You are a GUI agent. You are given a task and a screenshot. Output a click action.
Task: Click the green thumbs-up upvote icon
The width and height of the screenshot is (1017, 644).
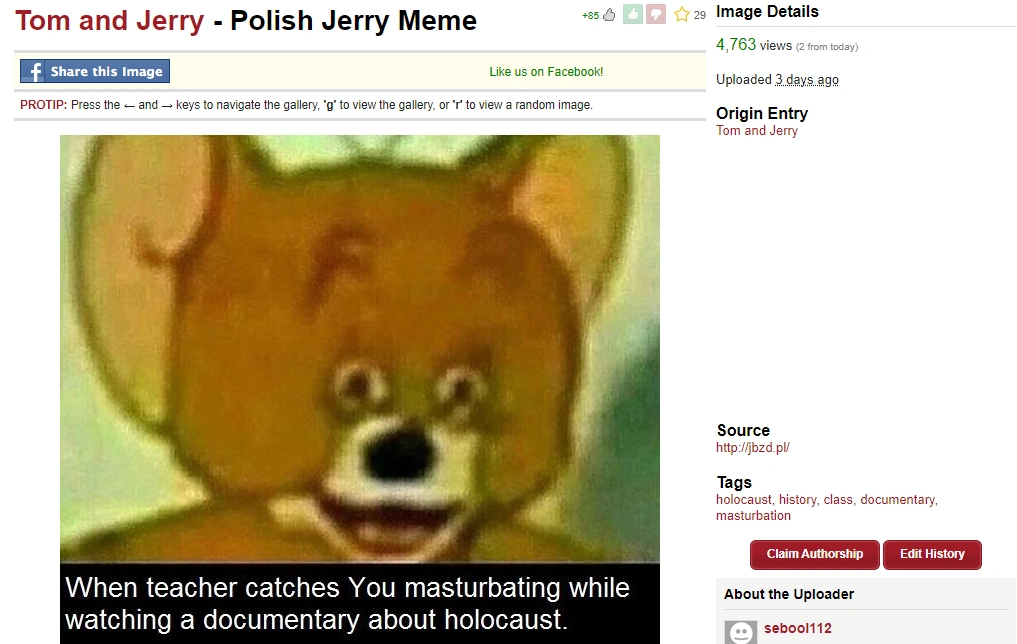pyautogui.click(x=632, y=14)
